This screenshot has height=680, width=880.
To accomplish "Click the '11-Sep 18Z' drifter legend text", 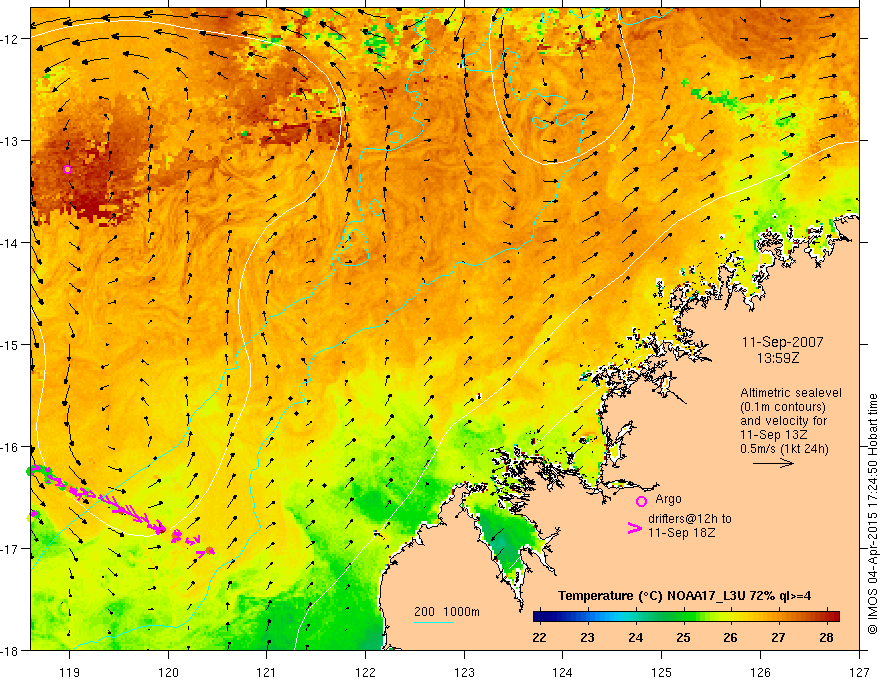I will click(x=682, y=533).
